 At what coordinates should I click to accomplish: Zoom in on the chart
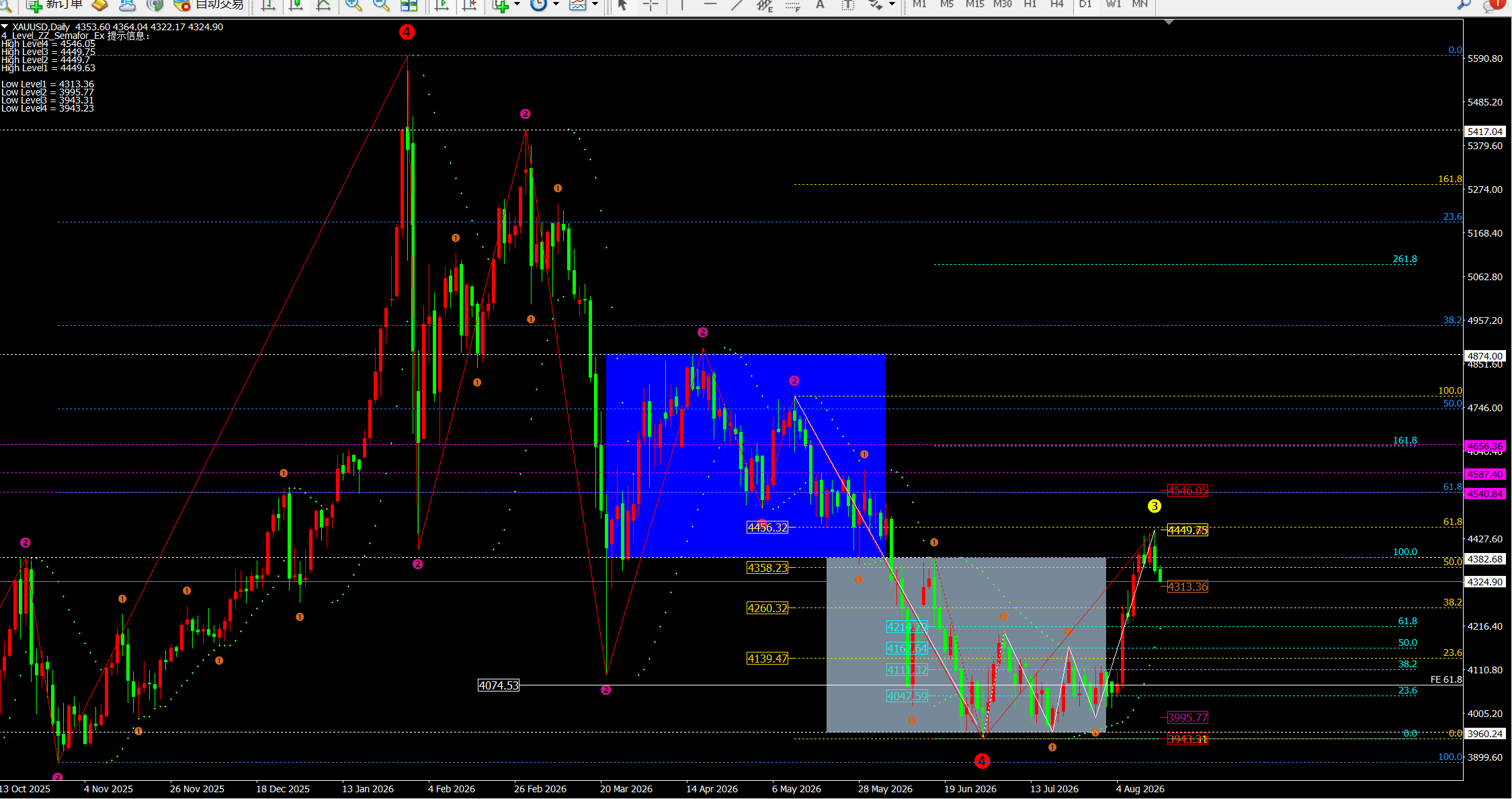coord(353,5)
